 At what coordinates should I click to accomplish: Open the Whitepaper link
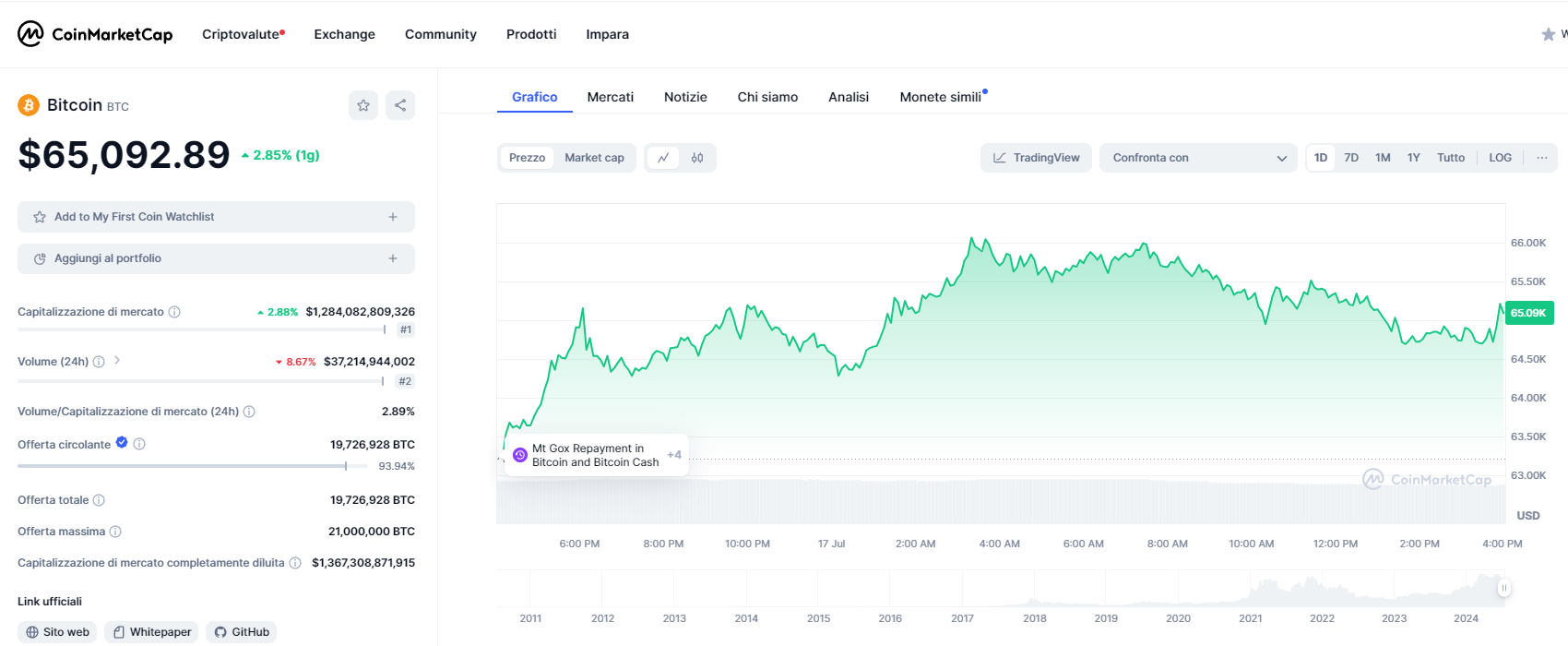tap(152, 632)
